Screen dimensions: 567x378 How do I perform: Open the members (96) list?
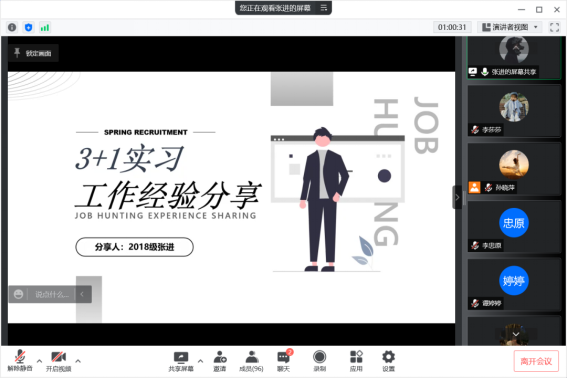click(x=252, y=361)
